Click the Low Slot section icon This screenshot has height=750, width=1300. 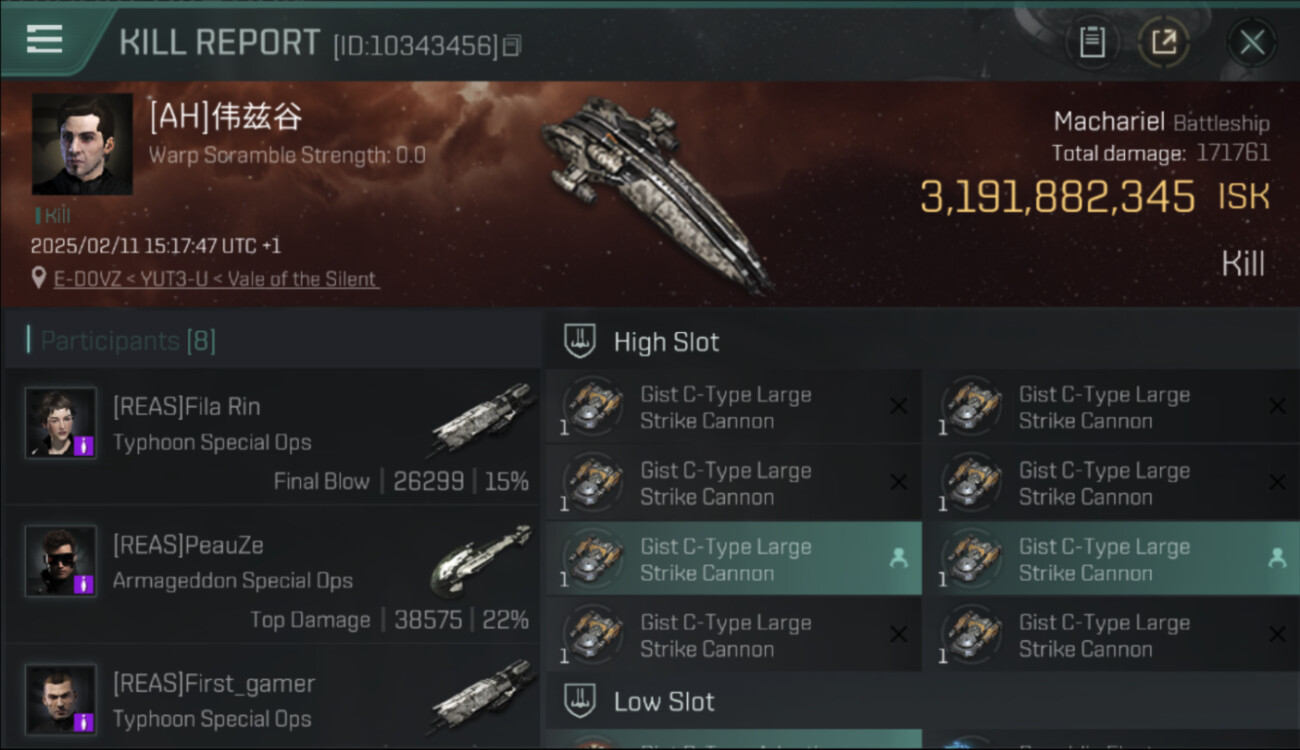580,701
